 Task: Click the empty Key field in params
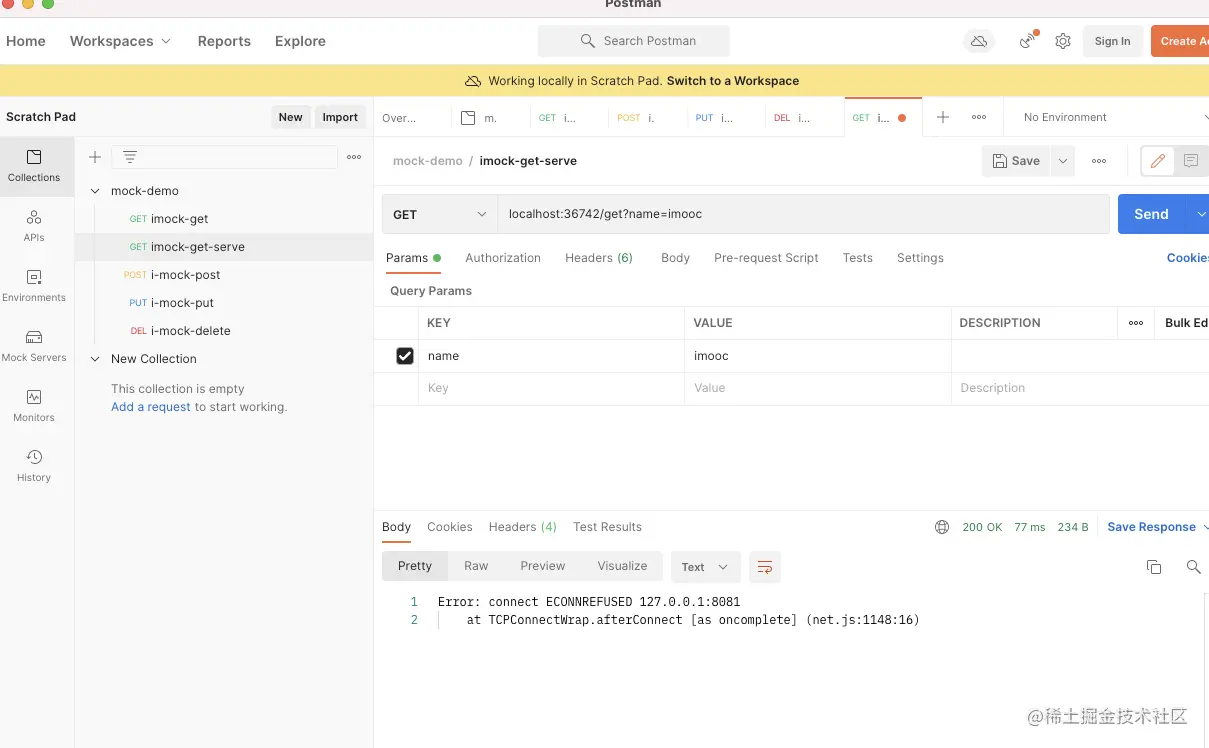551,388
